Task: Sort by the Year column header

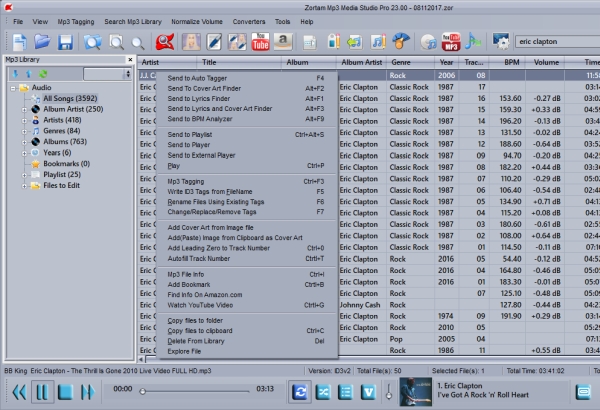Action: click(446, 62)
